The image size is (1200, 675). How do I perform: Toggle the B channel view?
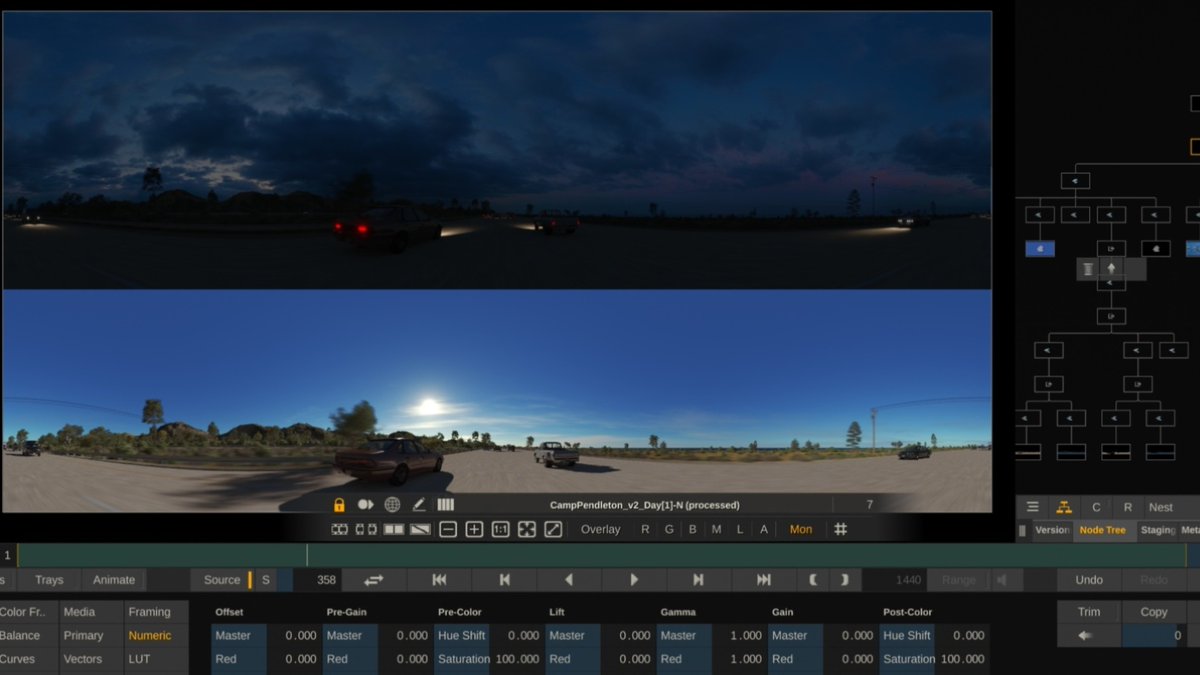point(693,529)
